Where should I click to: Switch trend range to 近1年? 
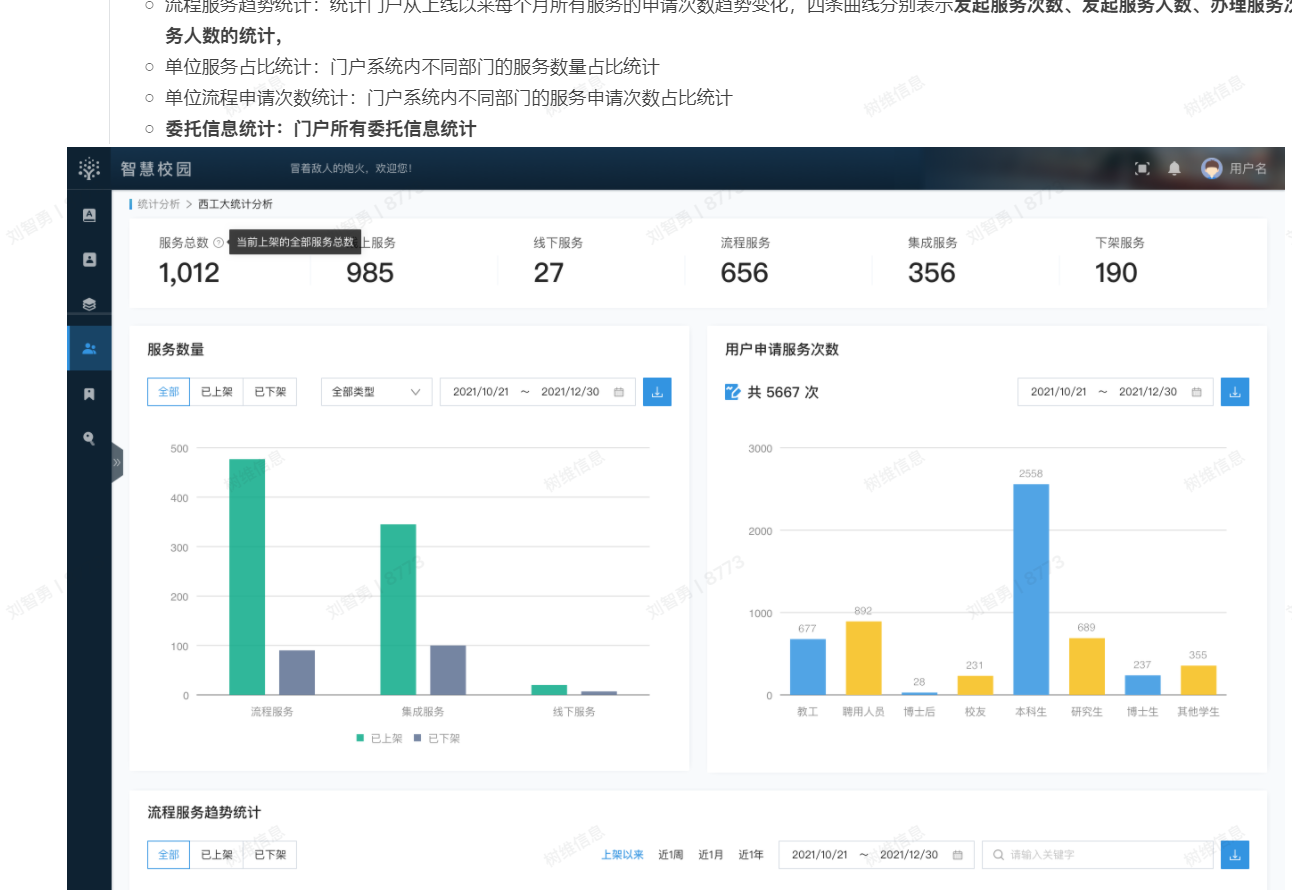(751, 855)
